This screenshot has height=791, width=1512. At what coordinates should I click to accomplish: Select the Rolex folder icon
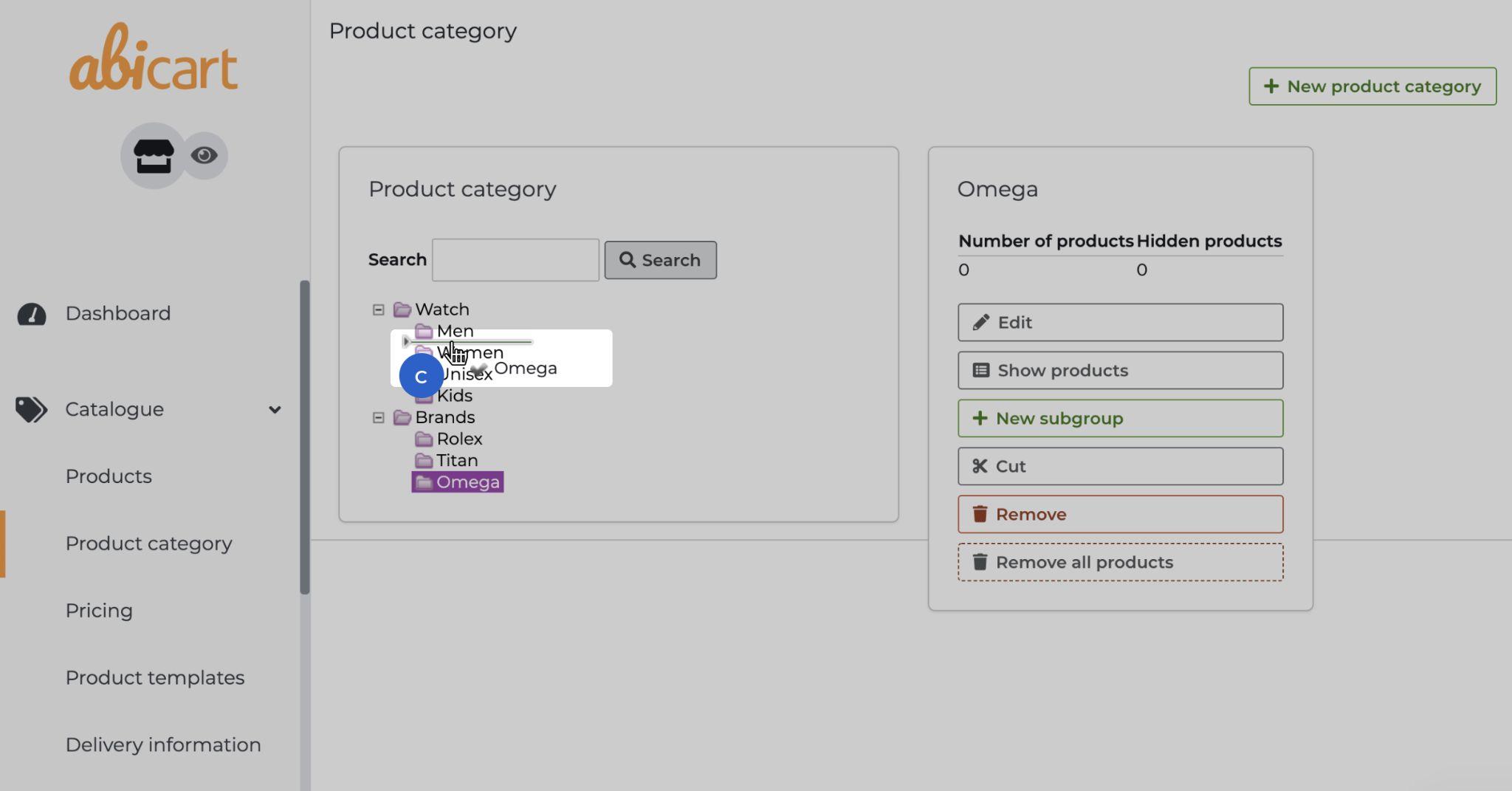point(424,439)
